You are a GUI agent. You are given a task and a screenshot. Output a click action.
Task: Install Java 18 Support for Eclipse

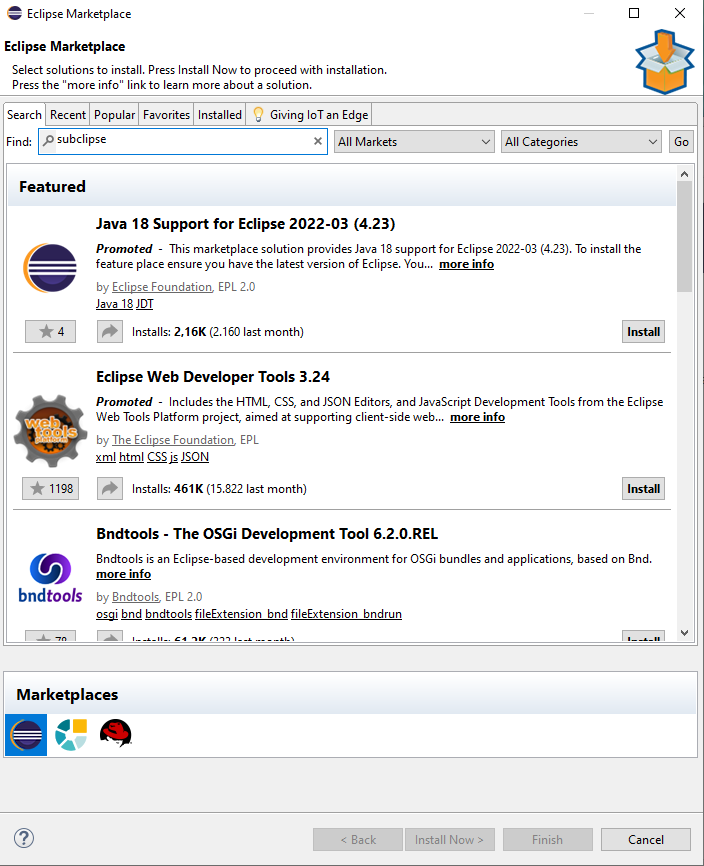pos(643,331)
